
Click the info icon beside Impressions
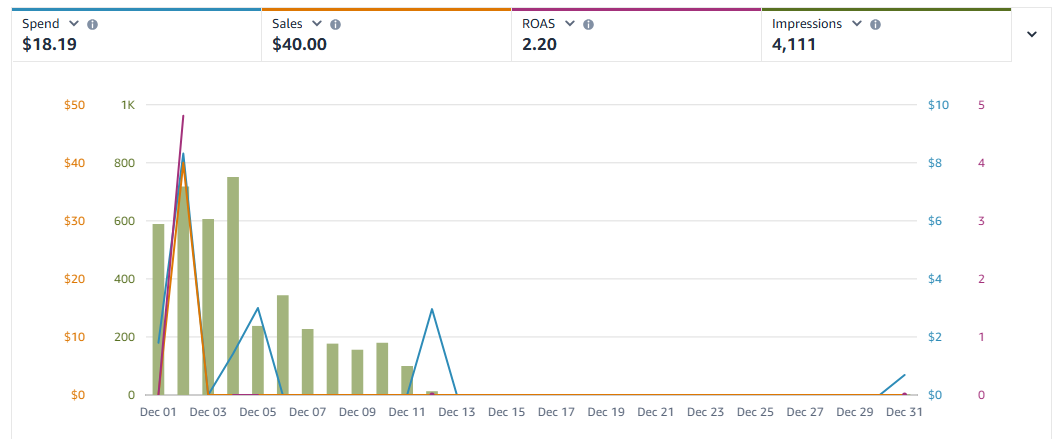click(x=875, y=24)
